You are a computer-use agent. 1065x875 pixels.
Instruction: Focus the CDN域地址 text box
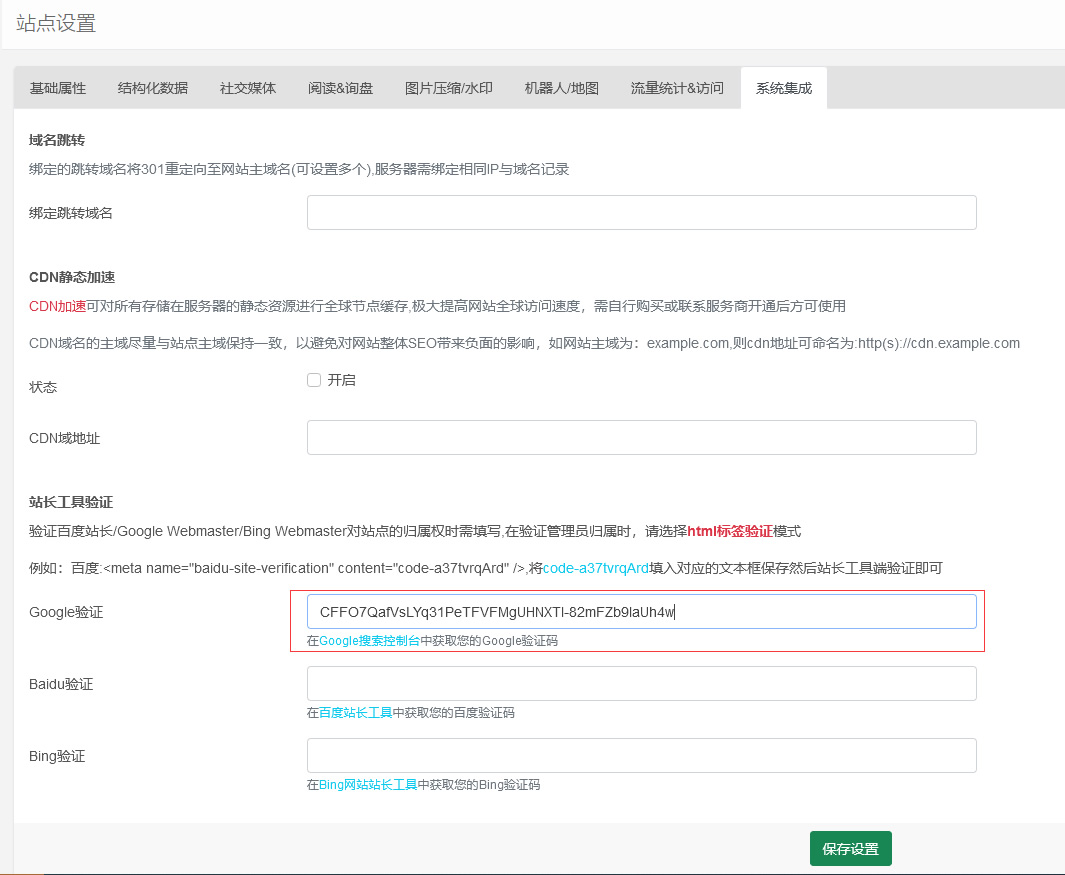coord(642,438)
